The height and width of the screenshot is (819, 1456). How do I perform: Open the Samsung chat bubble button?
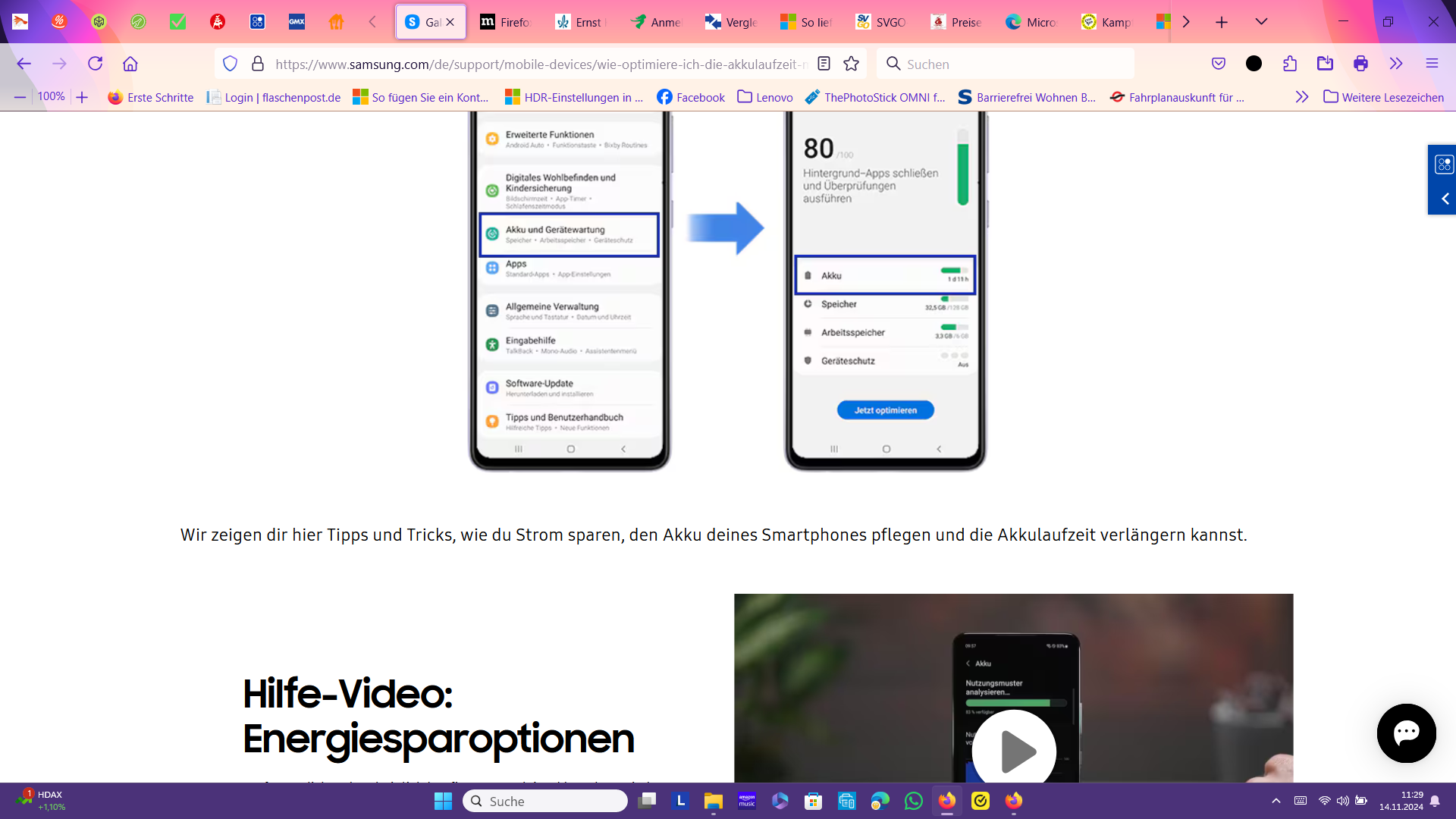click(x=1406, y=733)
